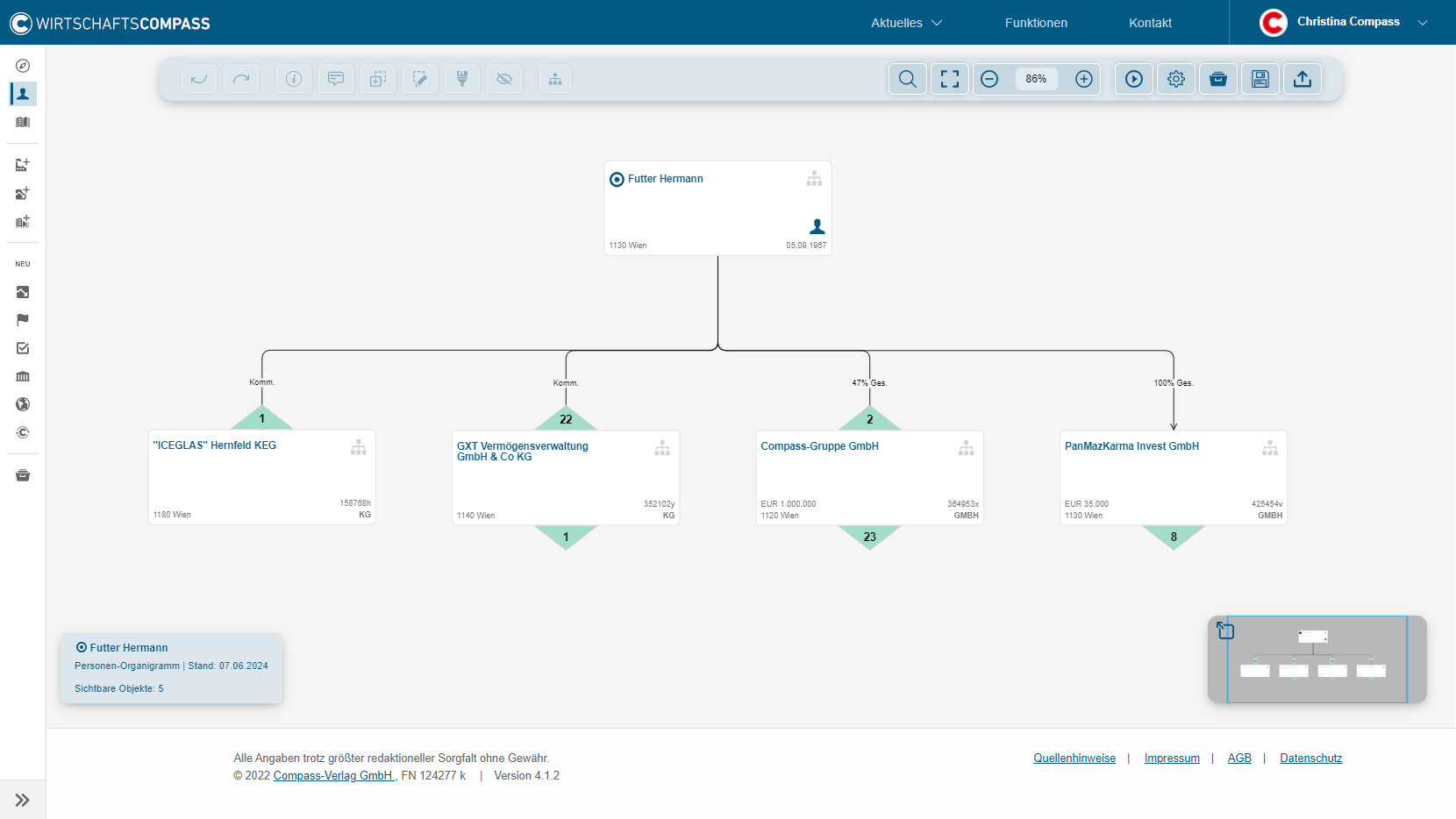1456x819 pixels.
Task: Click the globe icon in sidebar
Action: click(23, 404)
